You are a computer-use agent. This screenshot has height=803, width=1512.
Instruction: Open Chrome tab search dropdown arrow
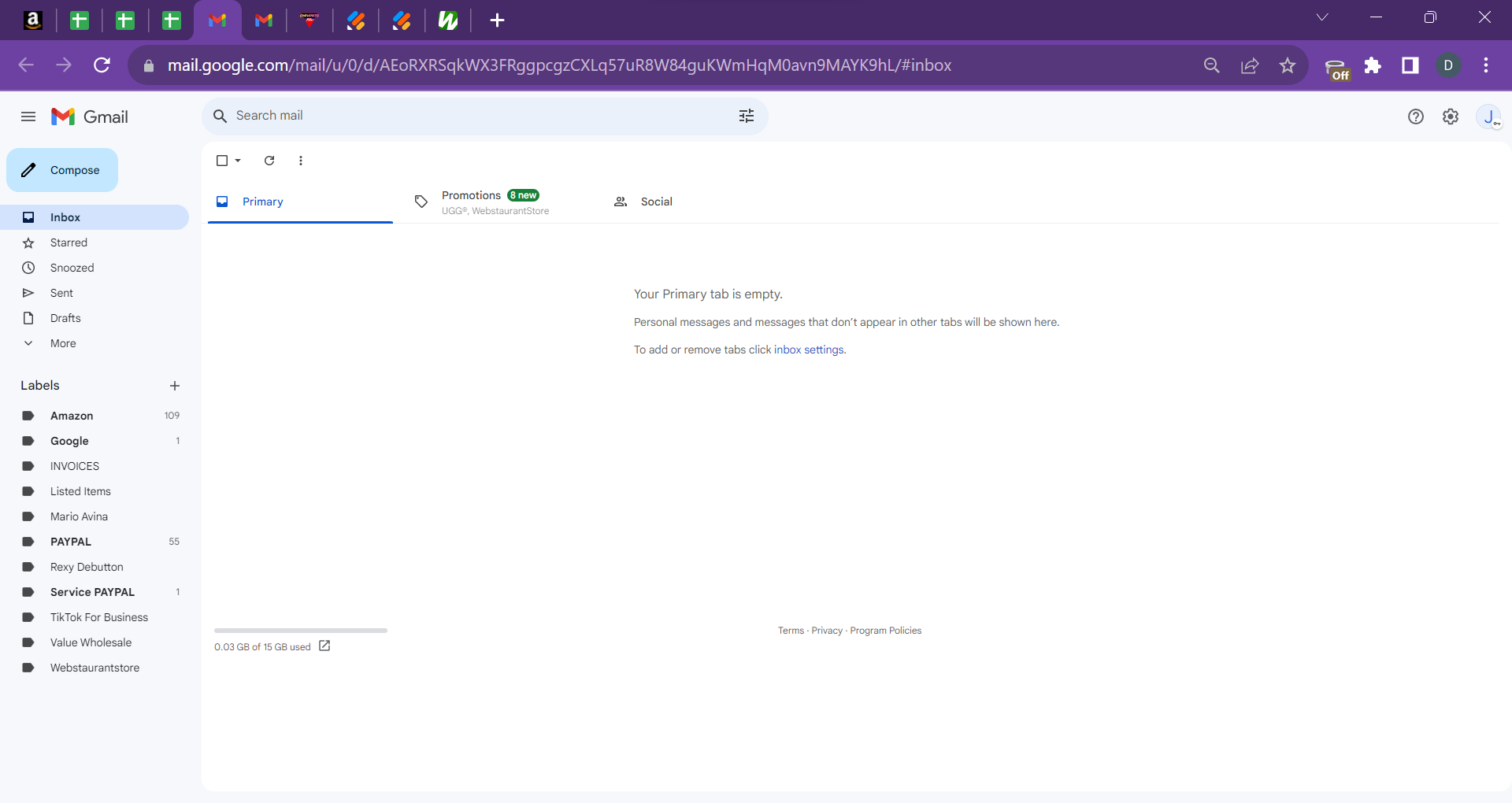pos(1322,17)
